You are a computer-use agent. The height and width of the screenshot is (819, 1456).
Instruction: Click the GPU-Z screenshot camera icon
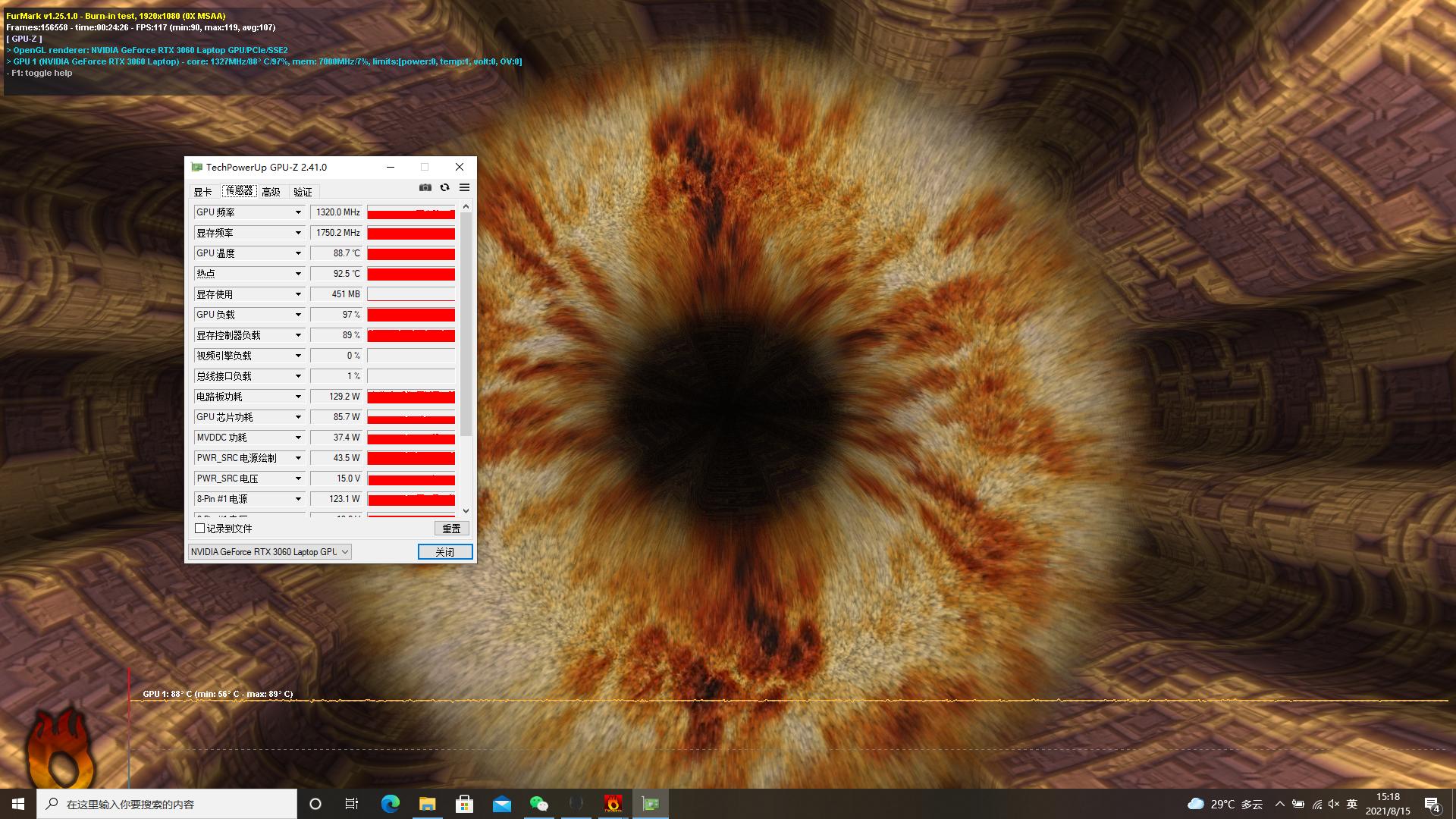pyautogui.click(x=425, y=187)
